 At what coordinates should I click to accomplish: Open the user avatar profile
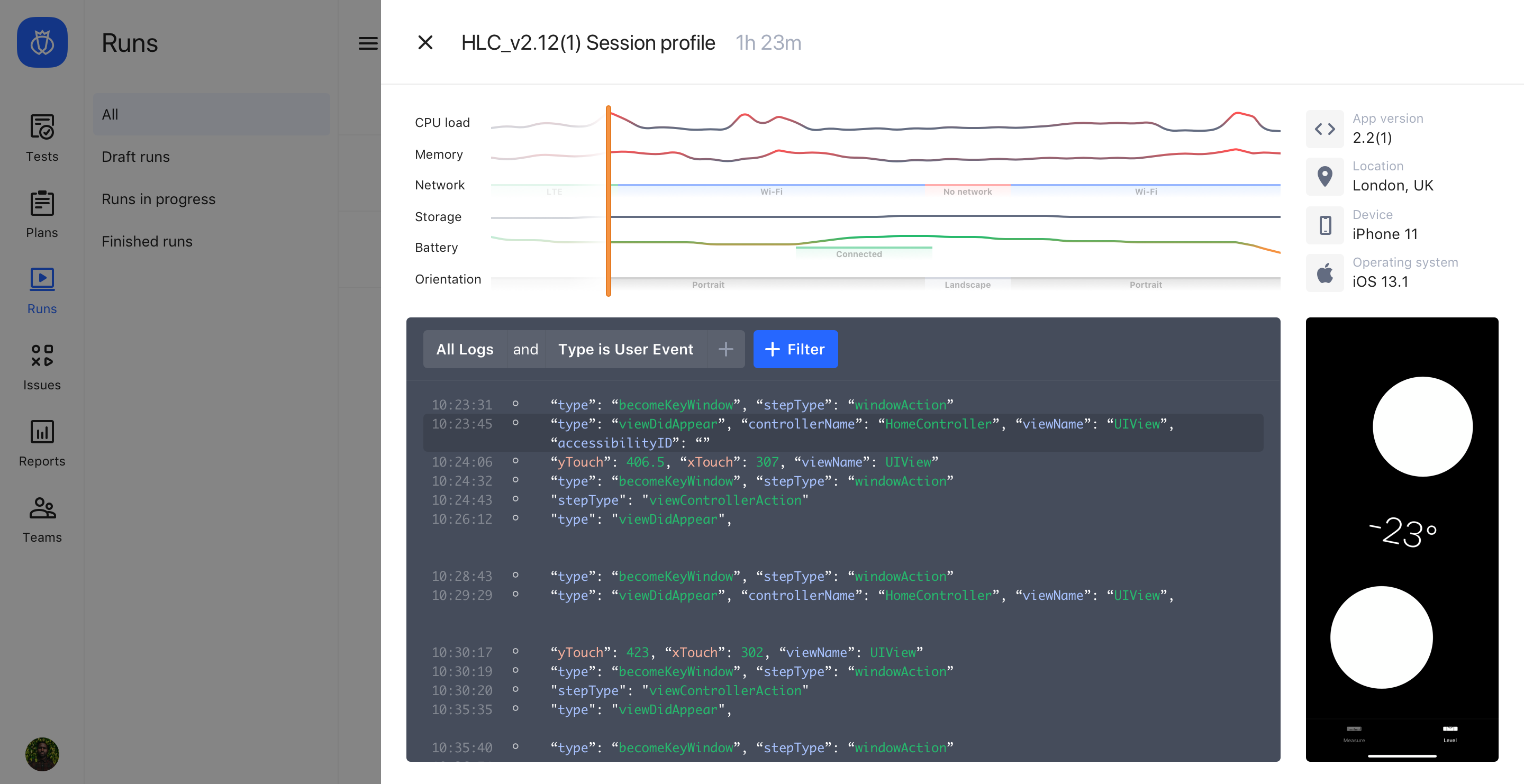click(42, 754)
